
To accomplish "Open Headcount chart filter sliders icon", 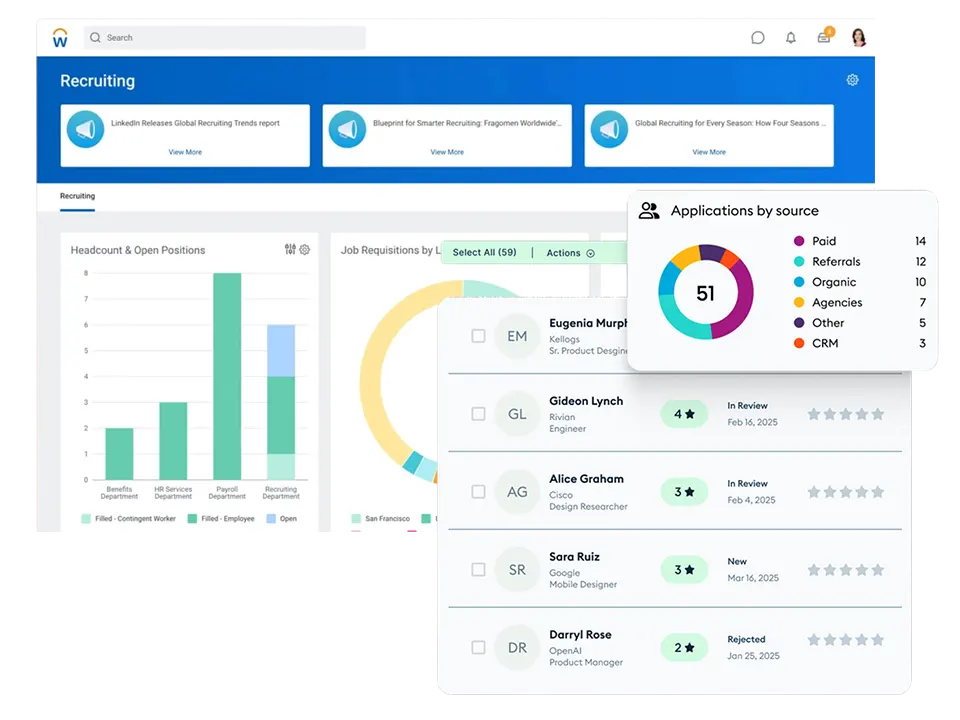I will pos(290,250).
